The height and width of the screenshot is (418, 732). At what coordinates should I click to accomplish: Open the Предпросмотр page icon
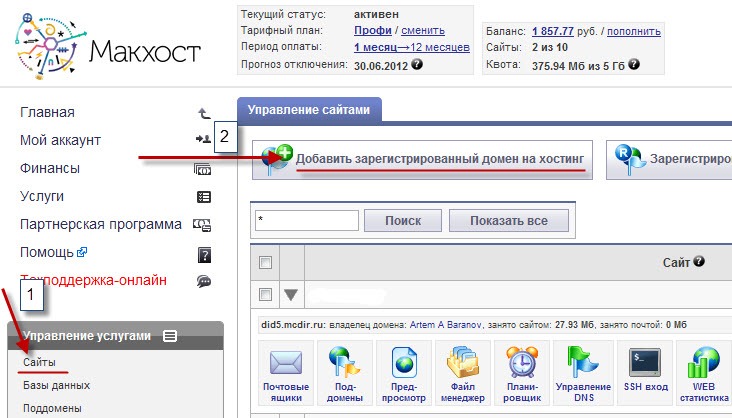pos(404,362)
